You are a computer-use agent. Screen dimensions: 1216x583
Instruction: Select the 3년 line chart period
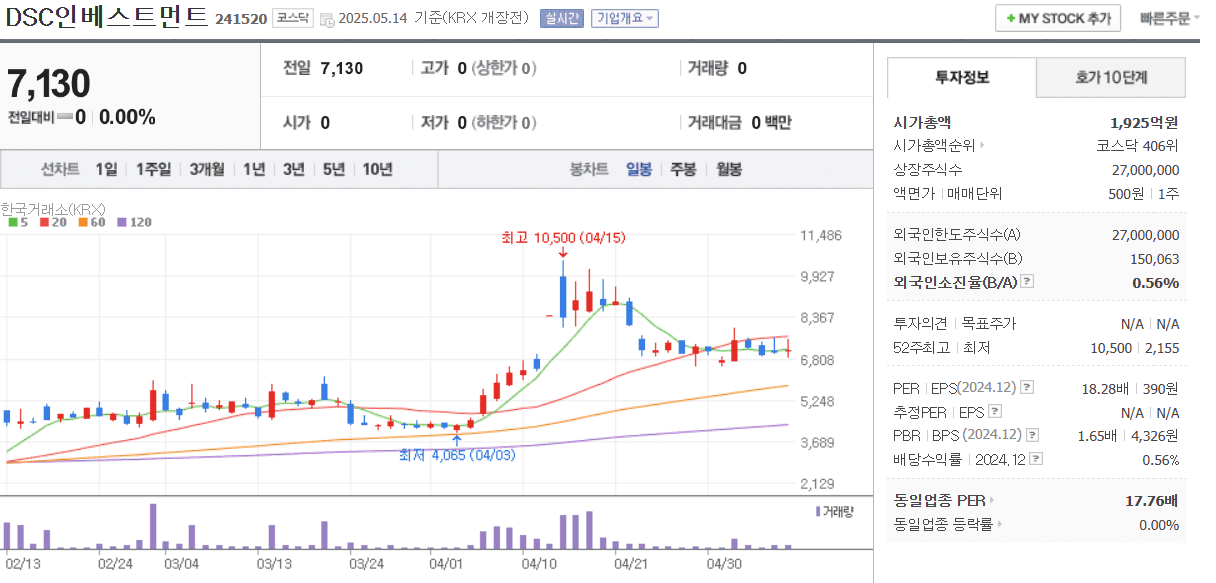click(293, 169)
